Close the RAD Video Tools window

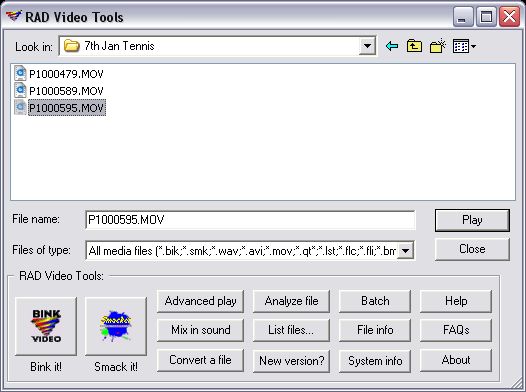(x=509, y=16)
